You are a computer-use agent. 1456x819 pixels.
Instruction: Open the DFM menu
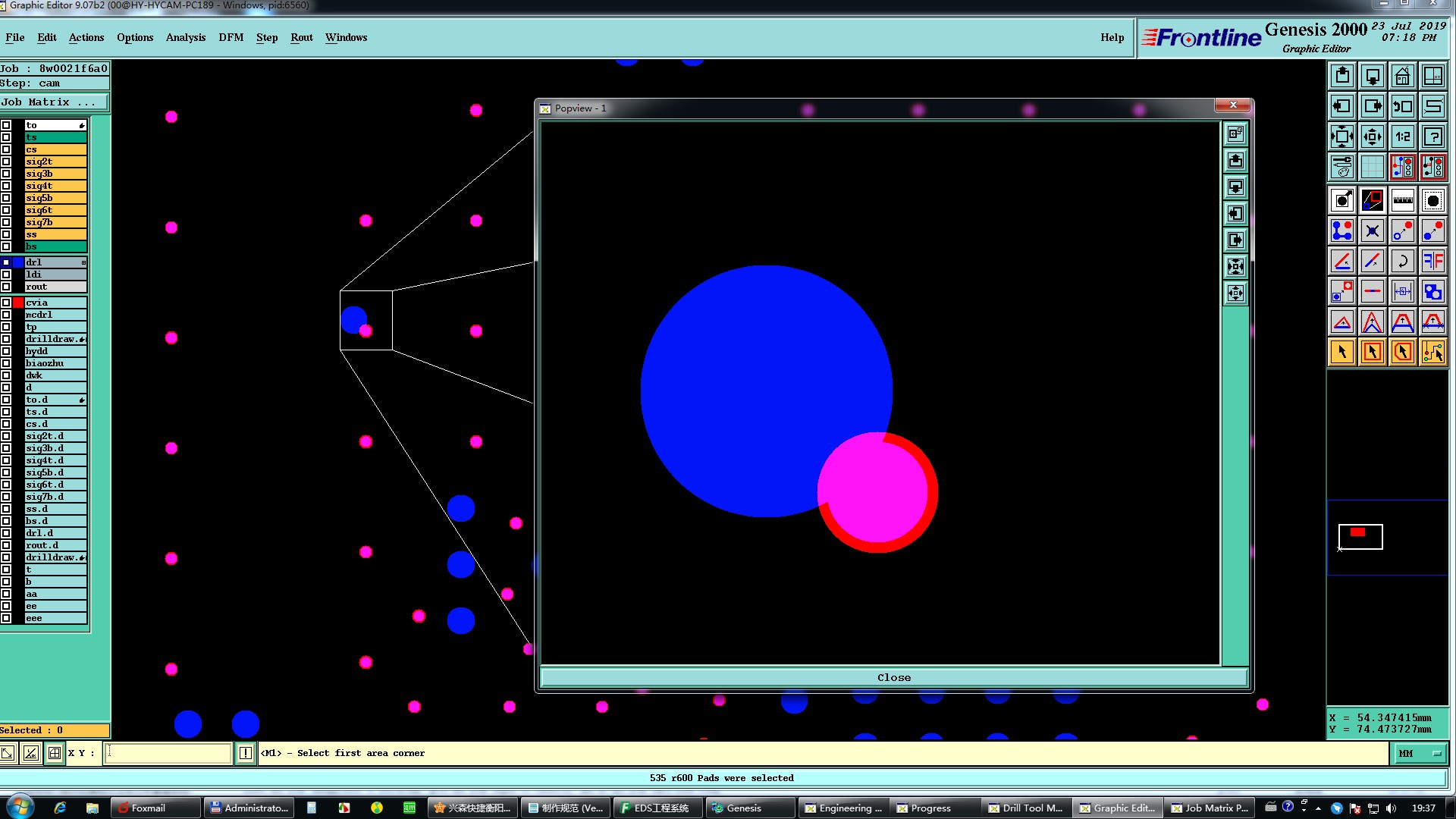click(x=231, y=37)
